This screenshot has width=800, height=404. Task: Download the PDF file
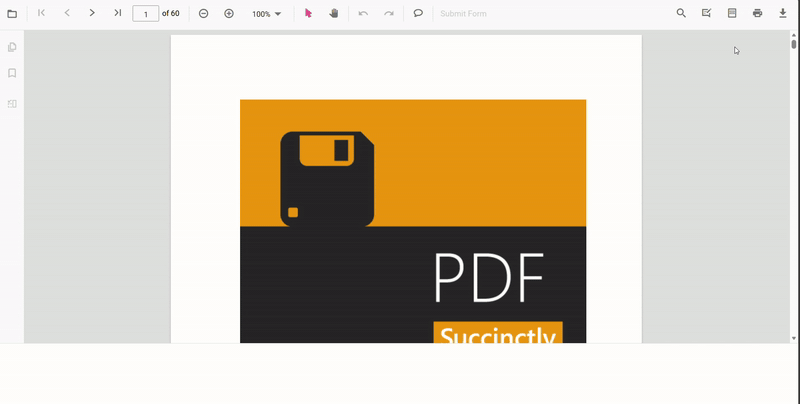pyautogui.click(x=783, y=14)
